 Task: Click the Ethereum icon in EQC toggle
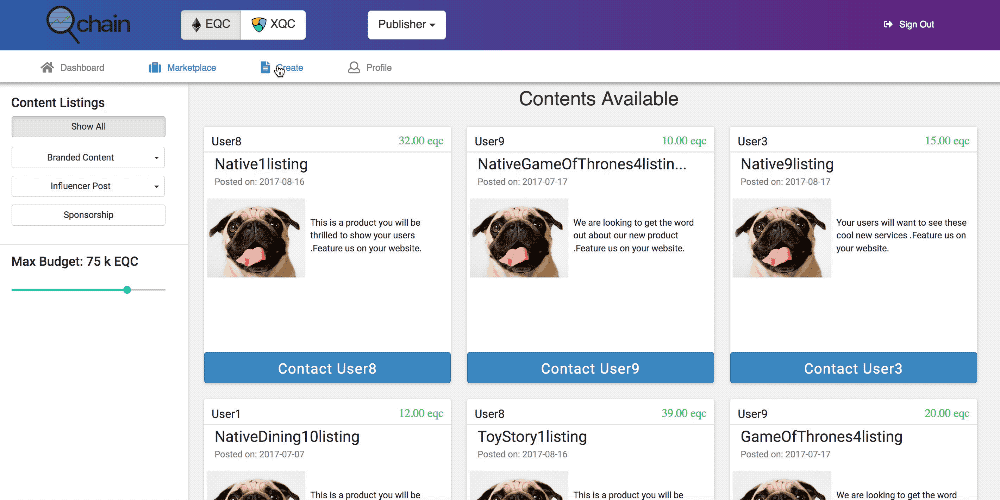coord(195,25)
